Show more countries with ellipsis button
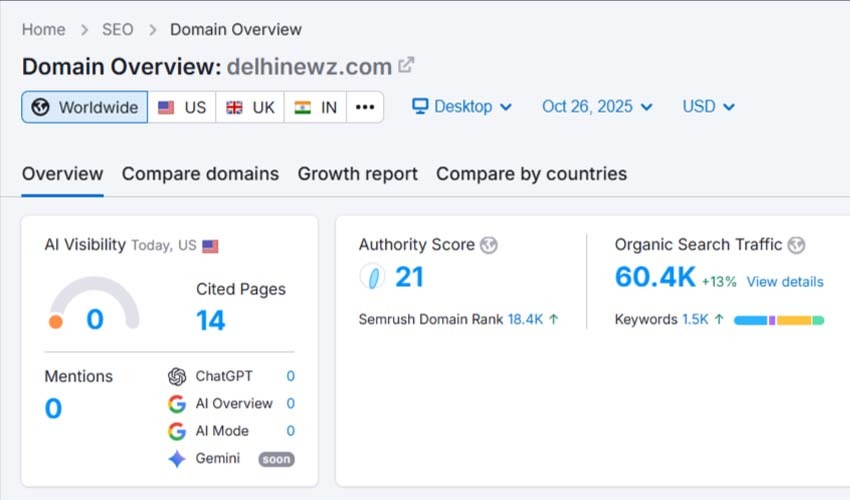 coord(365,107)
